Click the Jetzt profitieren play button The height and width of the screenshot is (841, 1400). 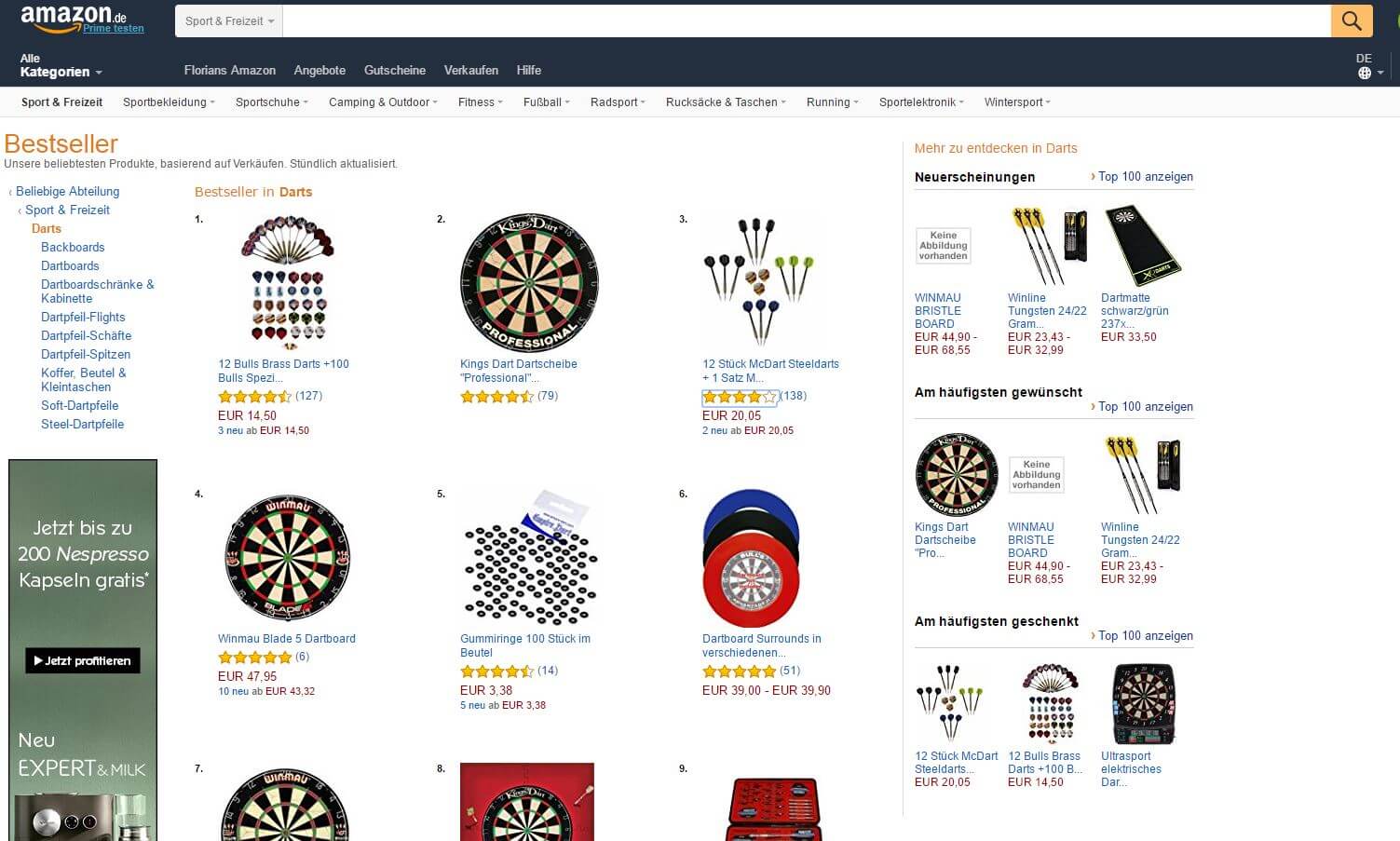coord(82,660)
